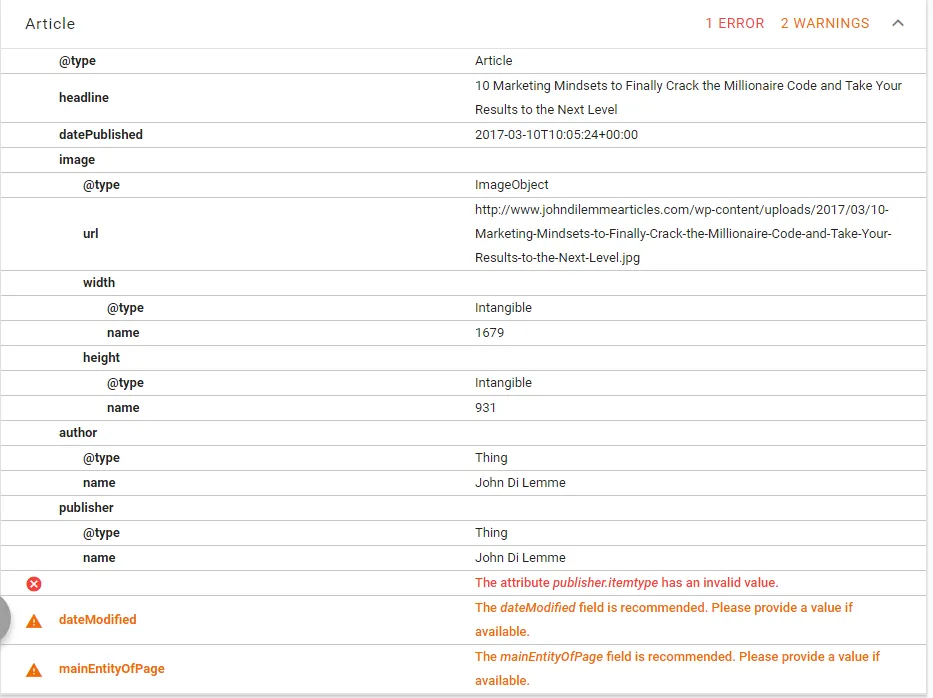Screen dimensions: 933x698
Task: Select the width name value 1679
Action: pyautogui.click(x=489, y=333)
